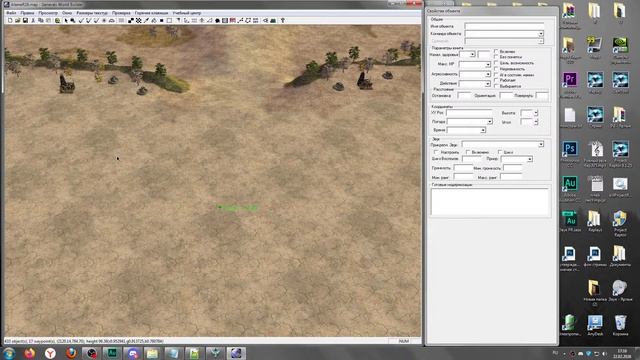Launch Yandex Browser from the taskbar
Screen dimensions: 640x360
coord(50,353)
